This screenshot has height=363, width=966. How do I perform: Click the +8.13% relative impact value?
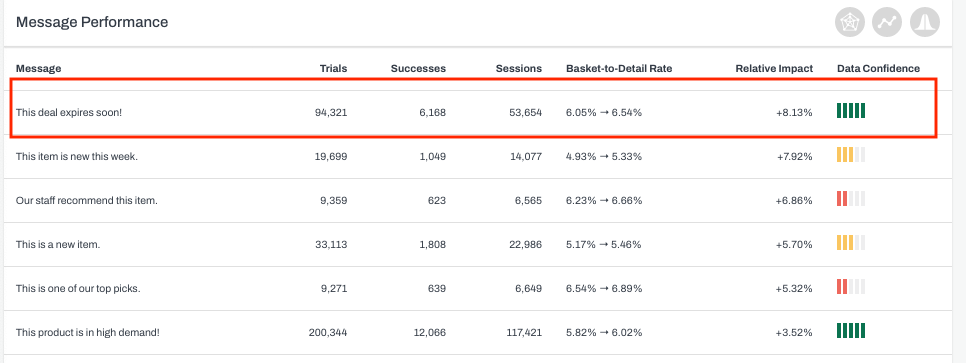[x=794, y=113]
